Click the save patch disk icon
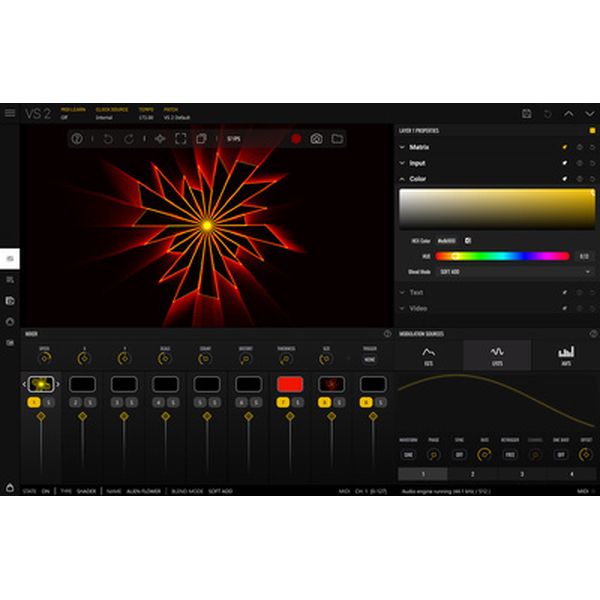The width and height of the screenshot is (600, 600). 527,113
